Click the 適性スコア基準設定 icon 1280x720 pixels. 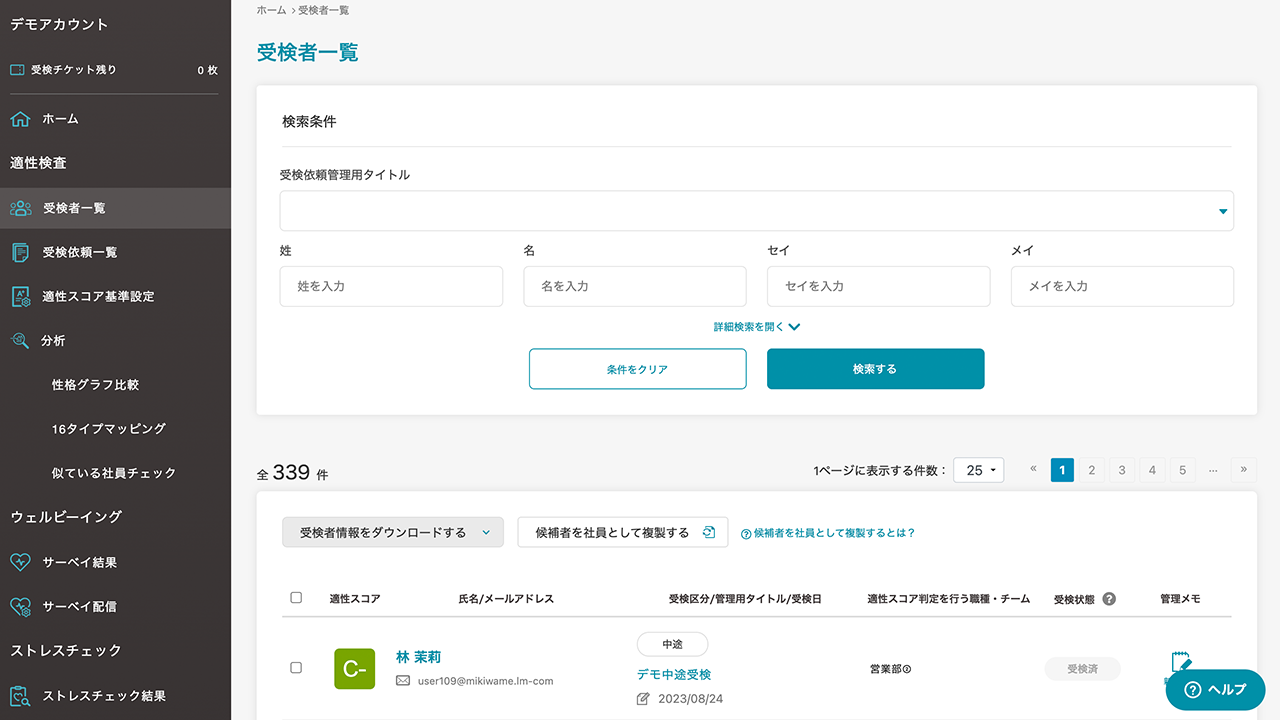[20, 296]
